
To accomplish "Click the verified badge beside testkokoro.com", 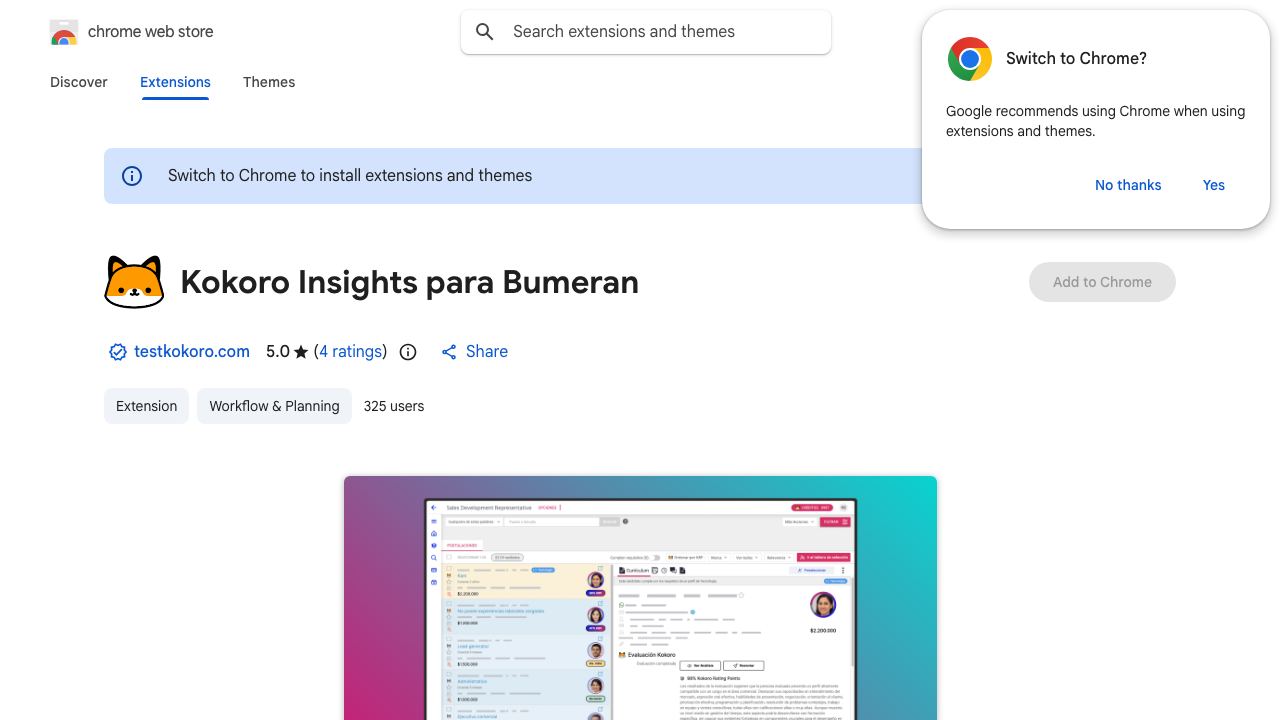I will [118, 352].
